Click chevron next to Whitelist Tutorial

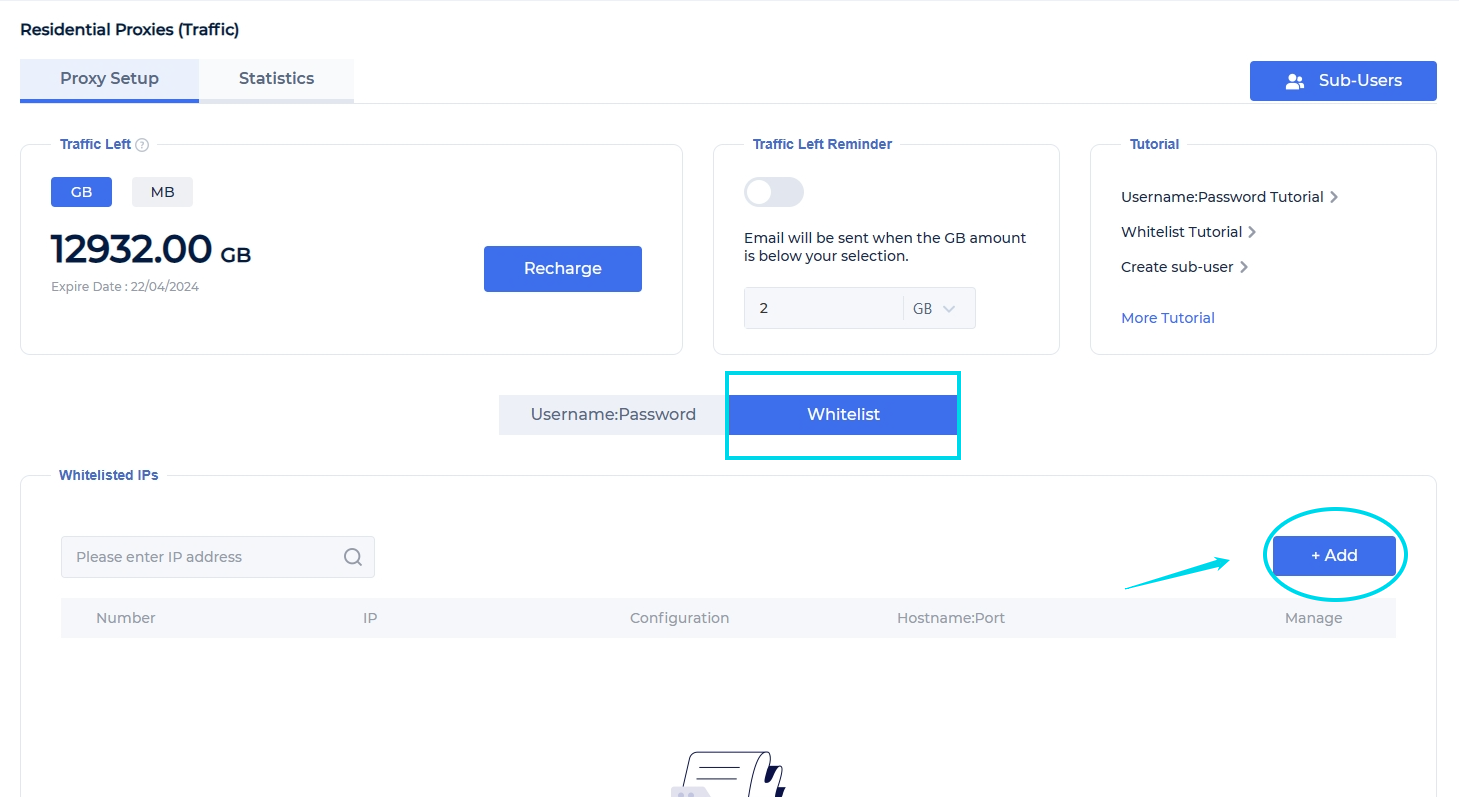1253,232
